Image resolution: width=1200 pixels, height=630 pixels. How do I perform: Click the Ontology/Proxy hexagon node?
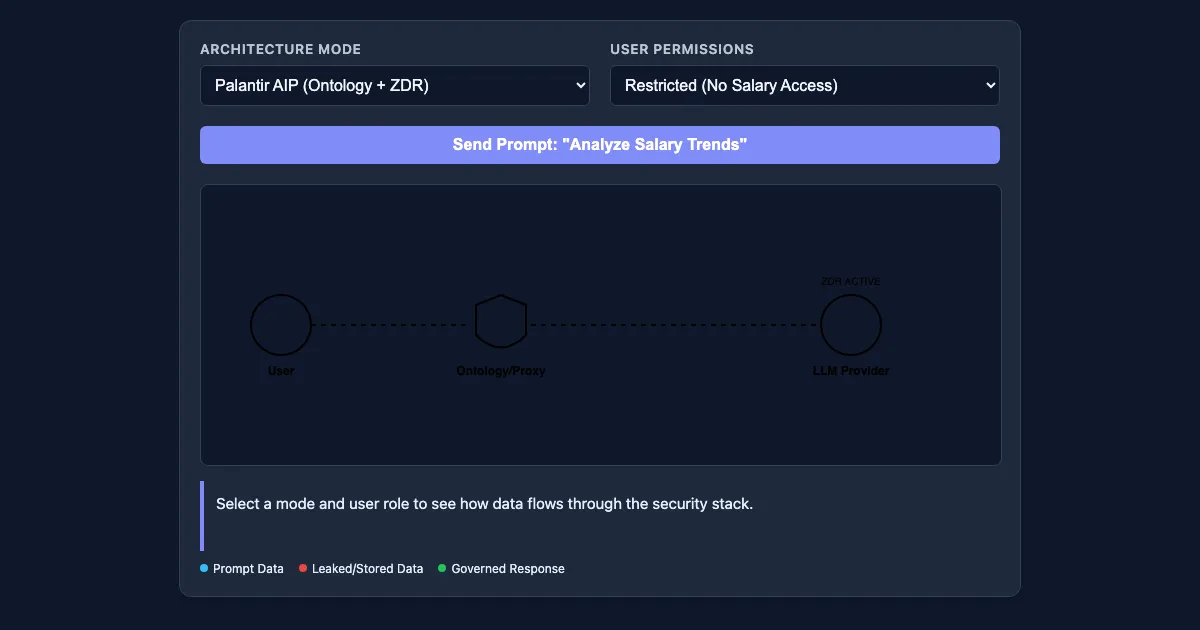tap(501, 322)
